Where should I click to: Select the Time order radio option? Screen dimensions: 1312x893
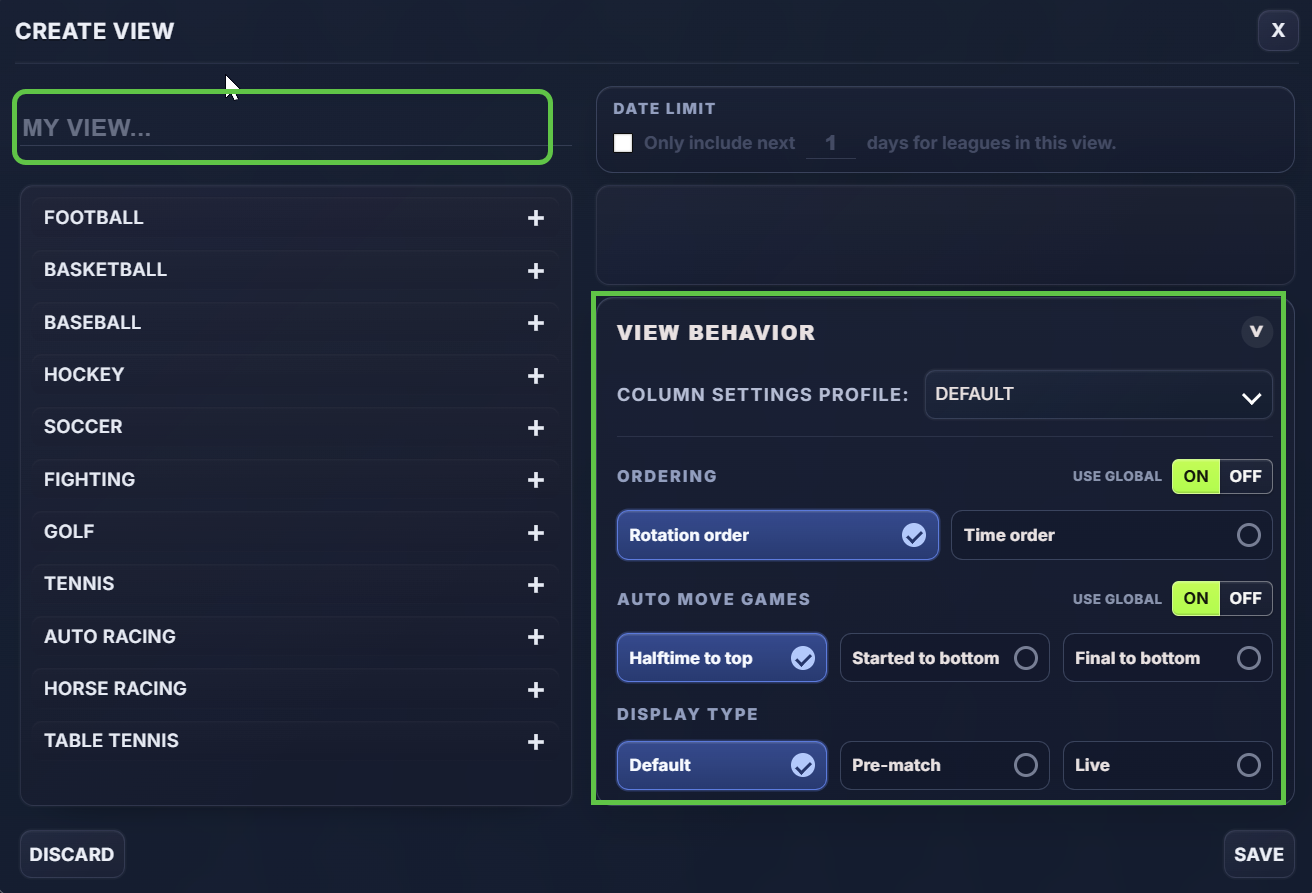(x=1111, y=535)
